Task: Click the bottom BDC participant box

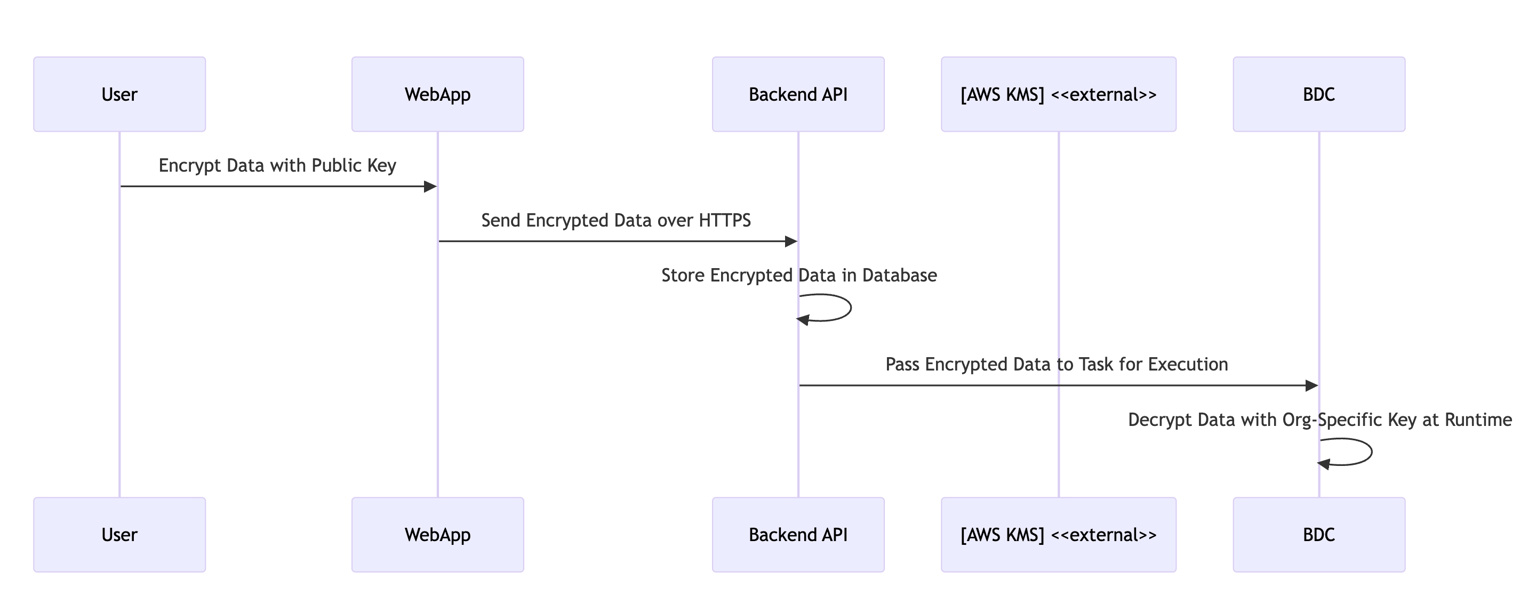Action: point(1318,534)
